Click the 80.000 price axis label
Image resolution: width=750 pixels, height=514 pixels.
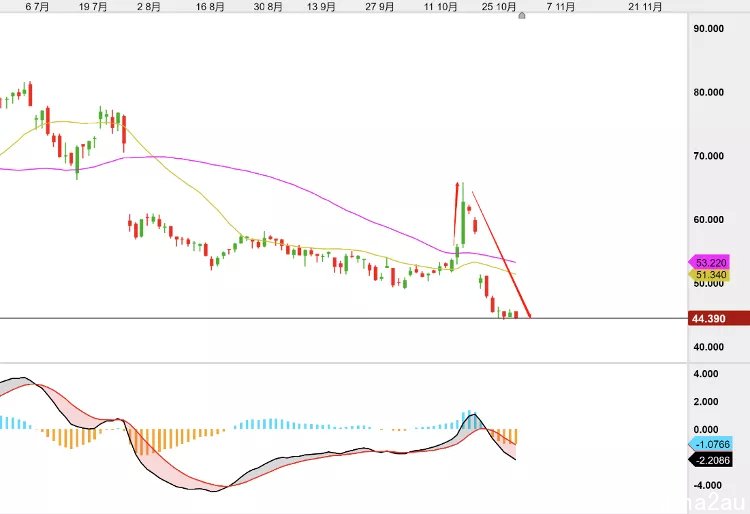708,92
